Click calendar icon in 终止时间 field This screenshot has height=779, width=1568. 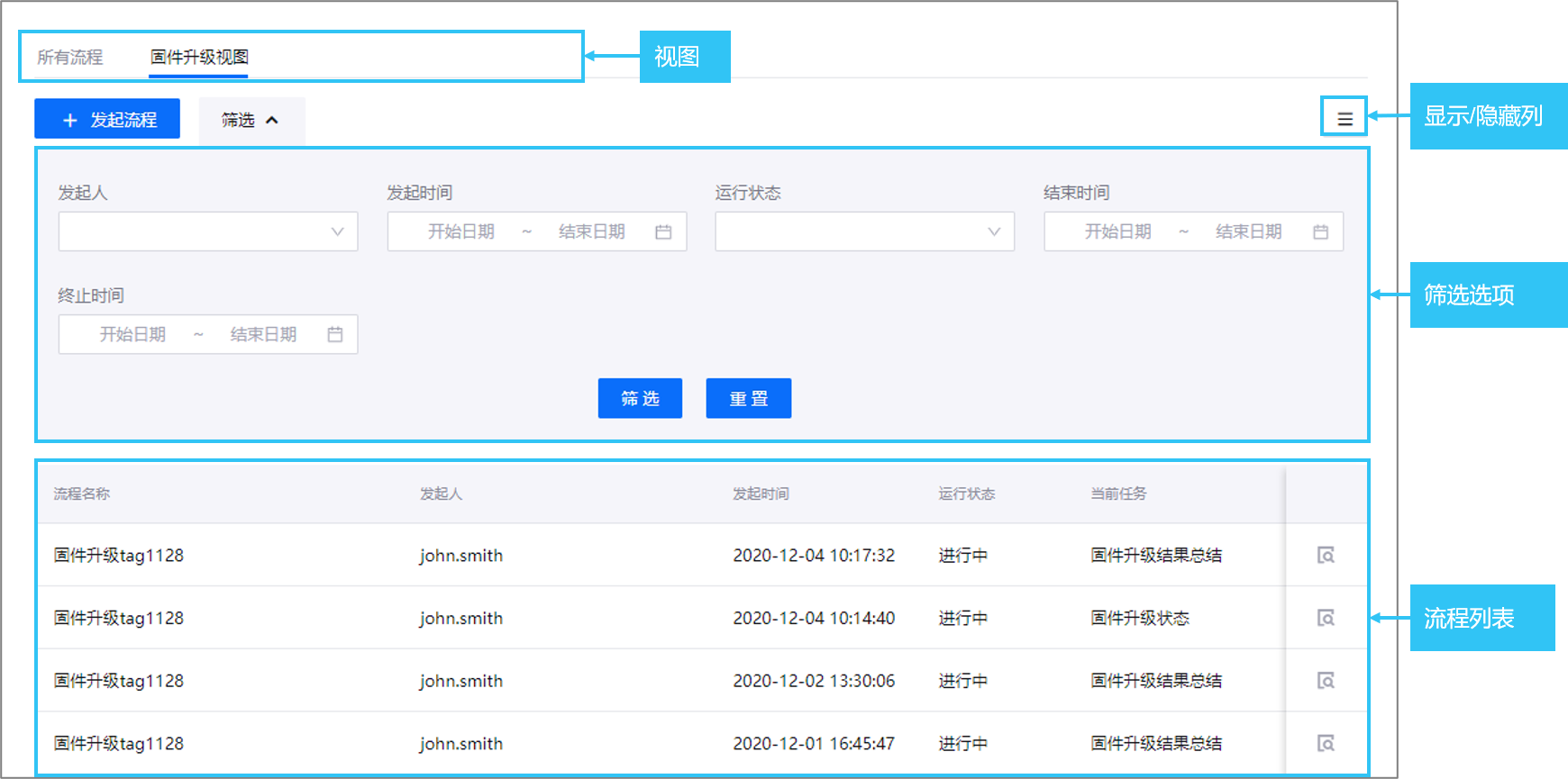pos(335,334)
